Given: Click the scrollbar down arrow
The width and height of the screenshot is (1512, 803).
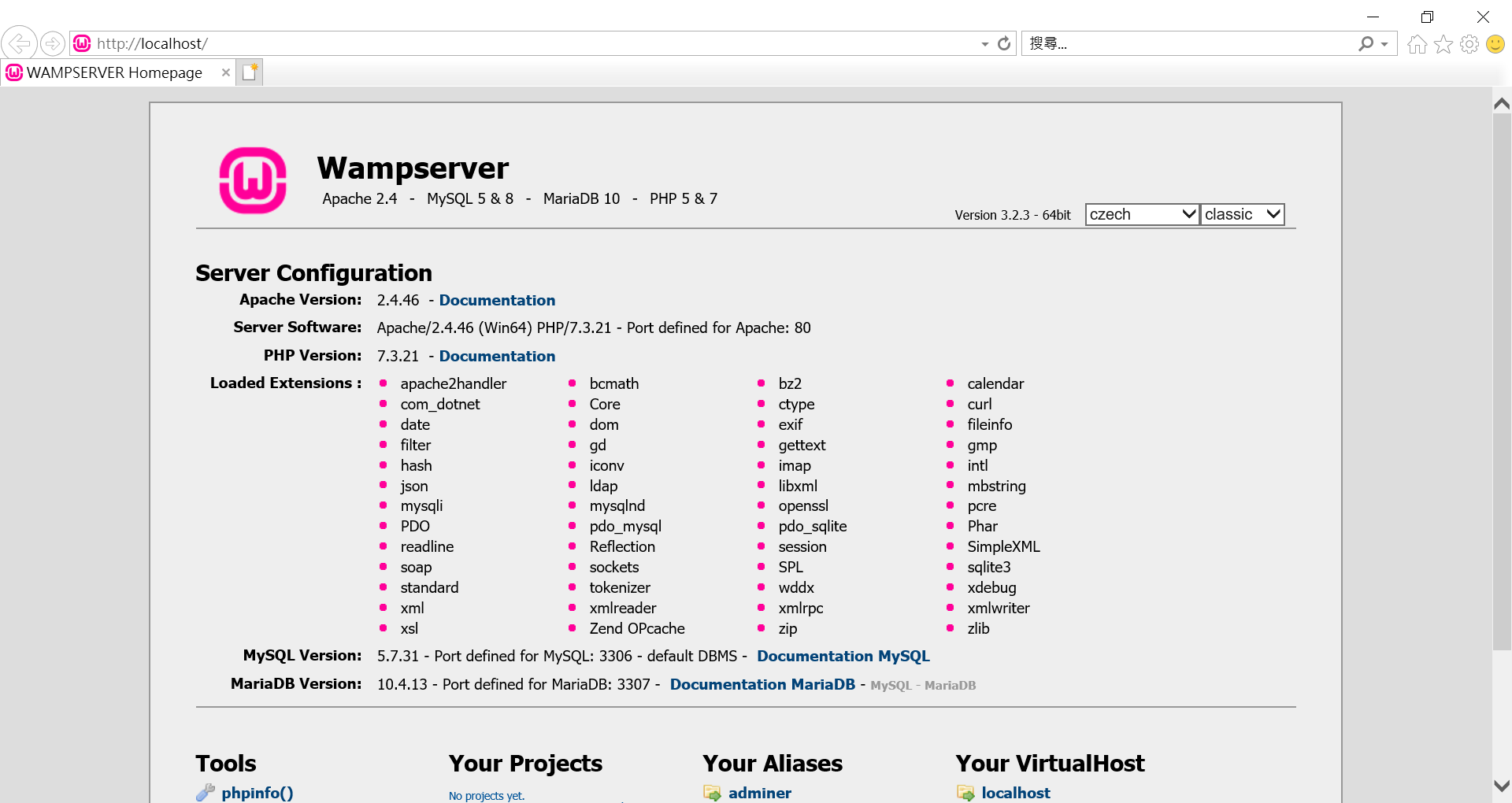Looking at the screenshot, I should click(x=1502, y=786).
